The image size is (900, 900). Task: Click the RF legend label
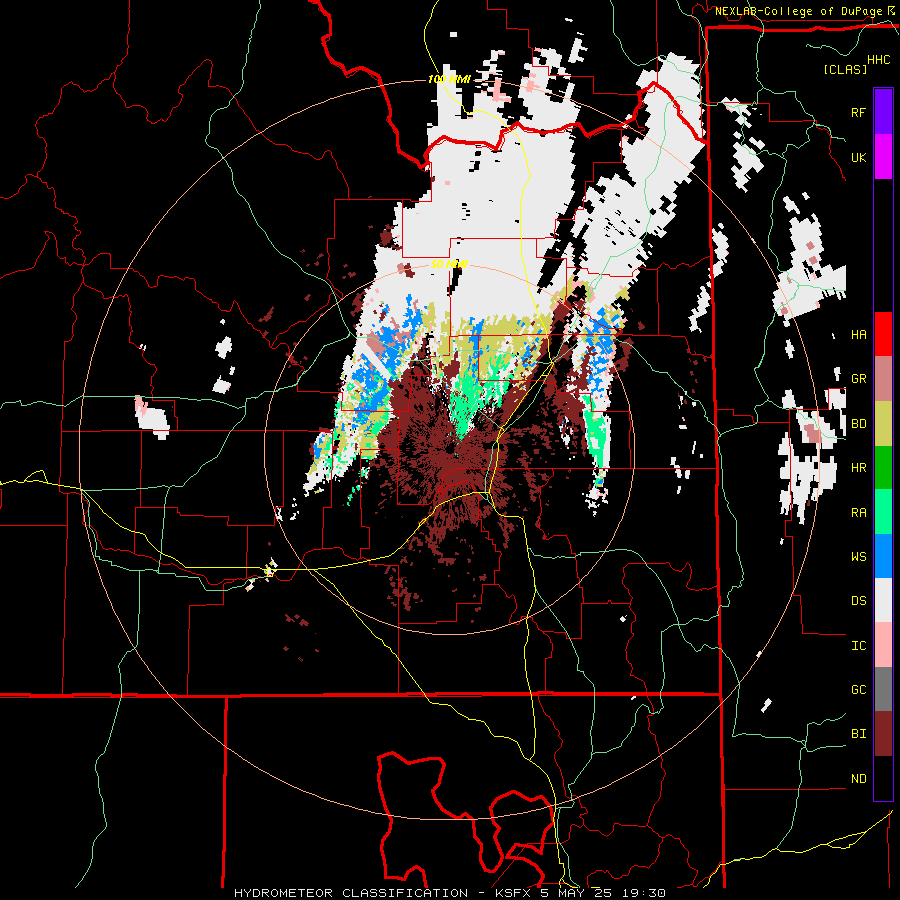(x=858, y=113)
